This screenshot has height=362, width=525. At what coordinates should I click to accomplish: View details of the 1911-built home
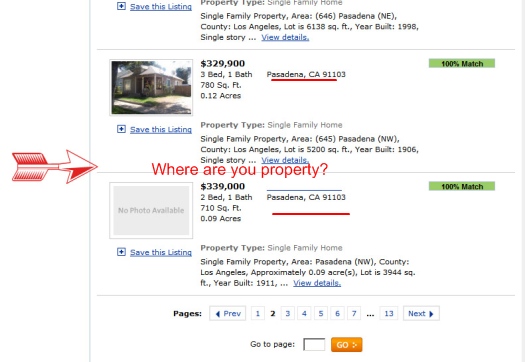pos(317,283)
